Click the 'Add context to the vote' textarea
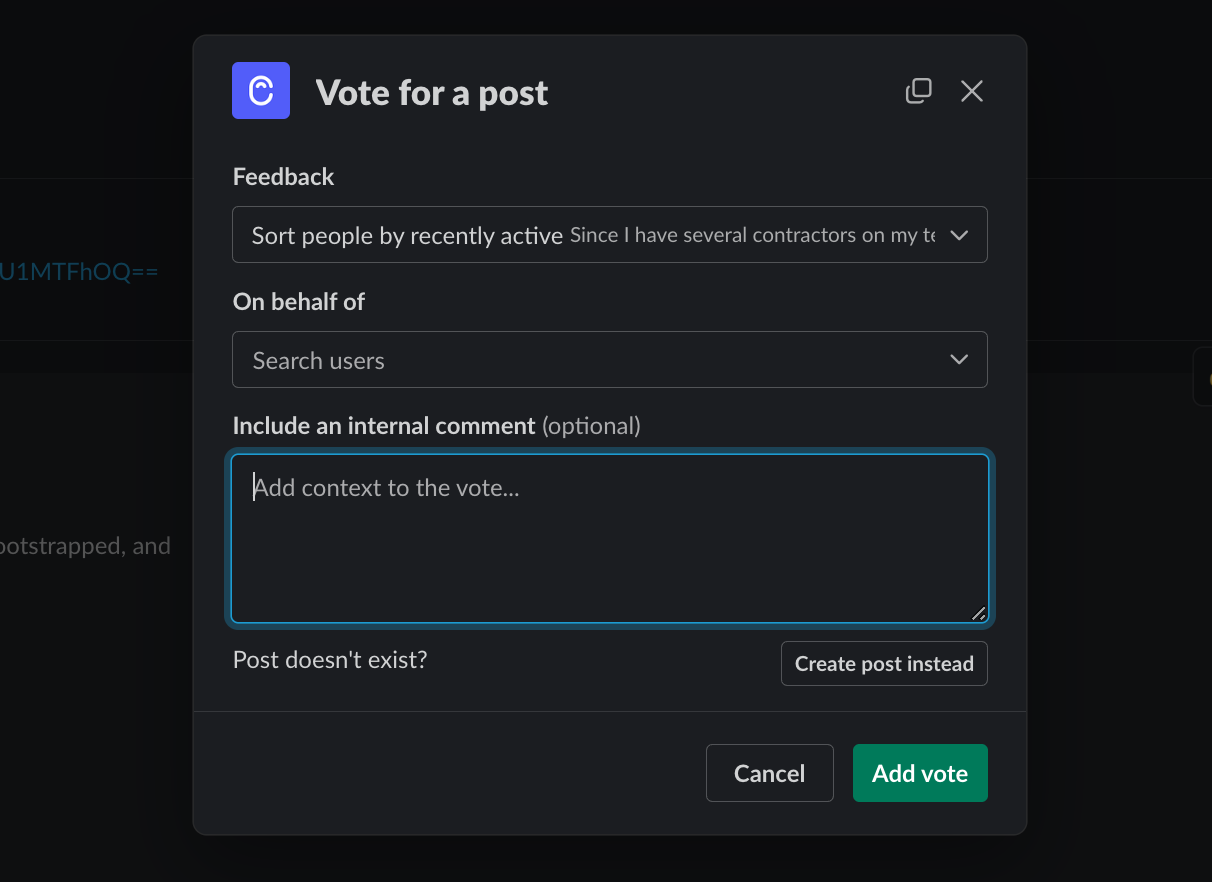The width and height of the screenshot is (1212, 882). (610, 539)
